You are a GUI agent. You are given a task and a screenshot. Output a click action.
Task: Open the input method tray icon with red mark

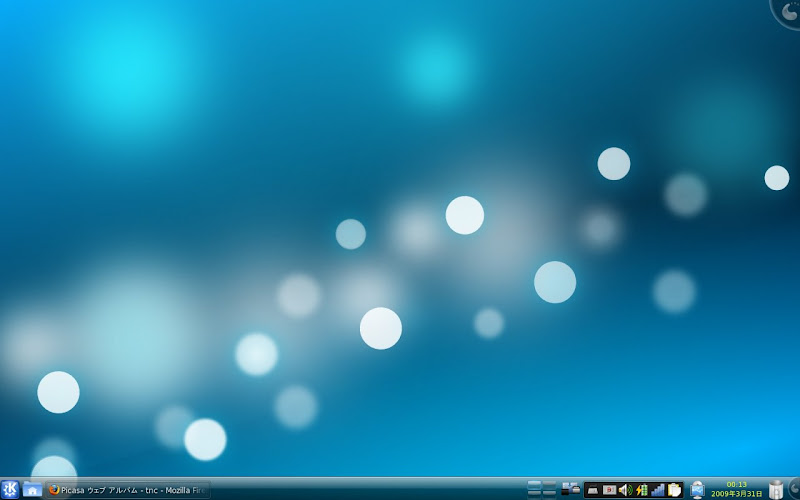609,490
